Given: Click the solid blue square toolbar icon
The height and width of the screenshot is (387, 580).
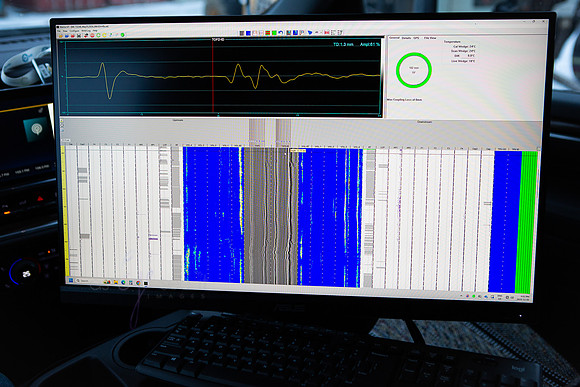Looking at the screenshot, I should click(x=248, y=33).
